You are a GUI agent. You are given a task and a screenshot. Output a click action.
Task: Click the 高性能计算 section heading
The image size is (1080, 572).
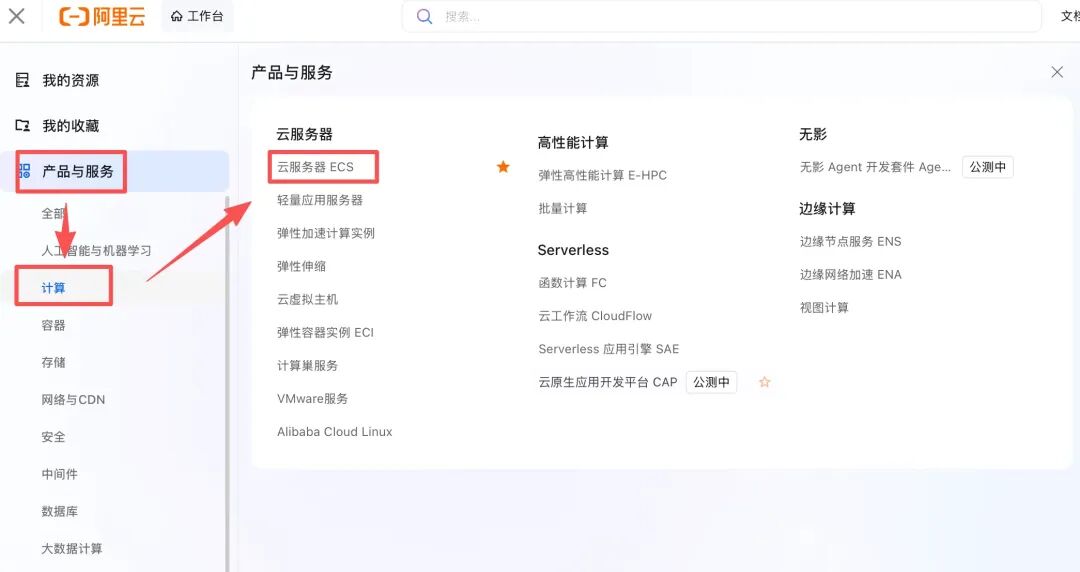(572, 142)
